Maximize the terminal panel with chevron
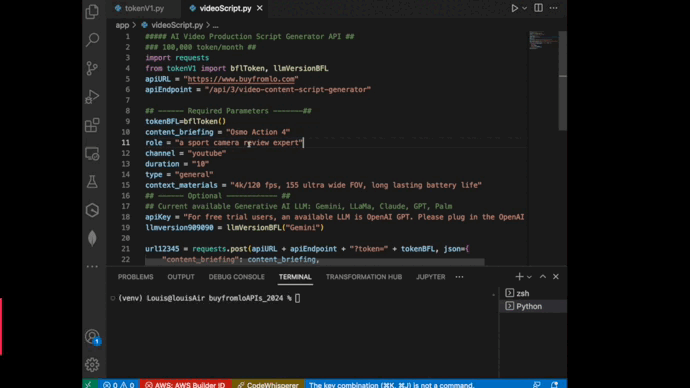690x388 pixels. [x=543, y=276]
